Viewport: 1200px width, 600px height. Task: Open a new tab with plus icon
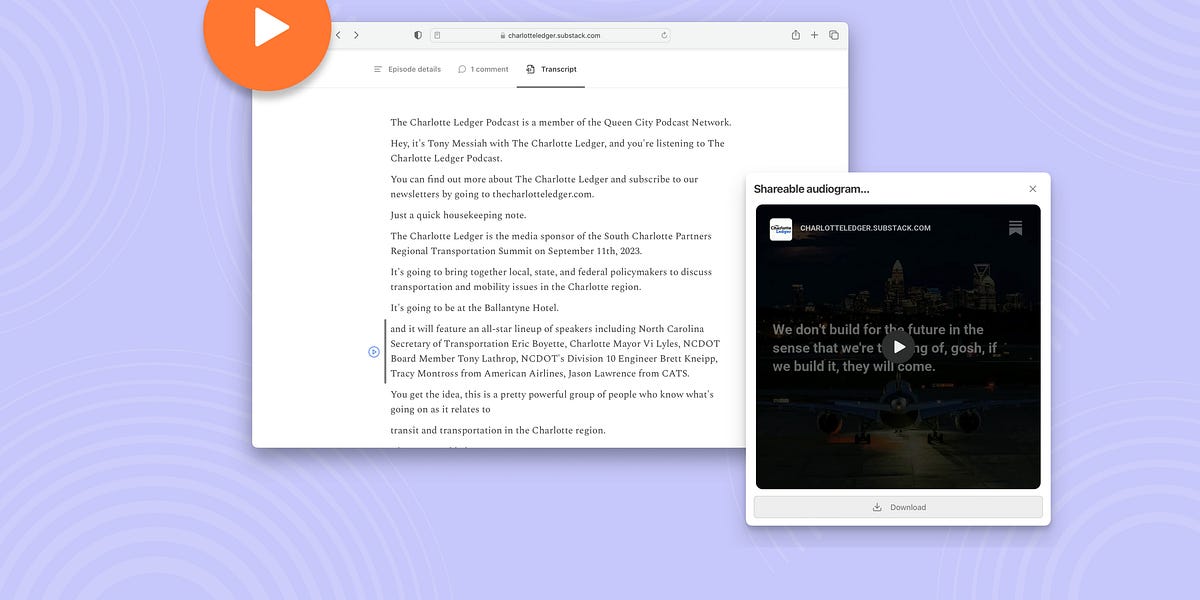[x=814, y=35]
